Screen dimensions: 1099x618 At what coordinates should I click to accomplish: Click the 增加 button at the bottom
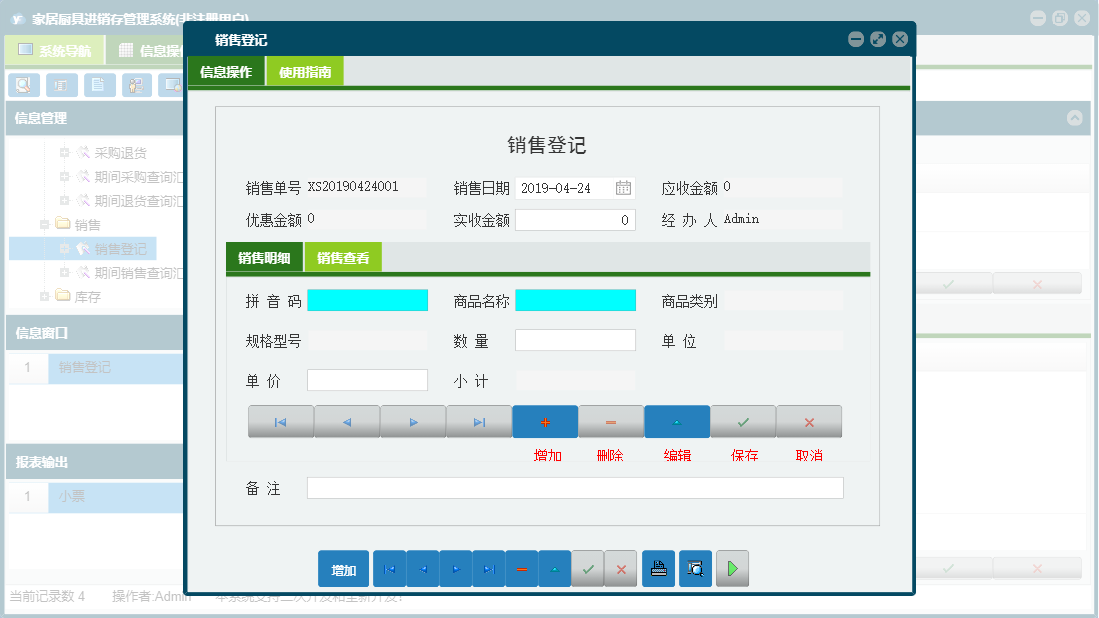(342, 568)
